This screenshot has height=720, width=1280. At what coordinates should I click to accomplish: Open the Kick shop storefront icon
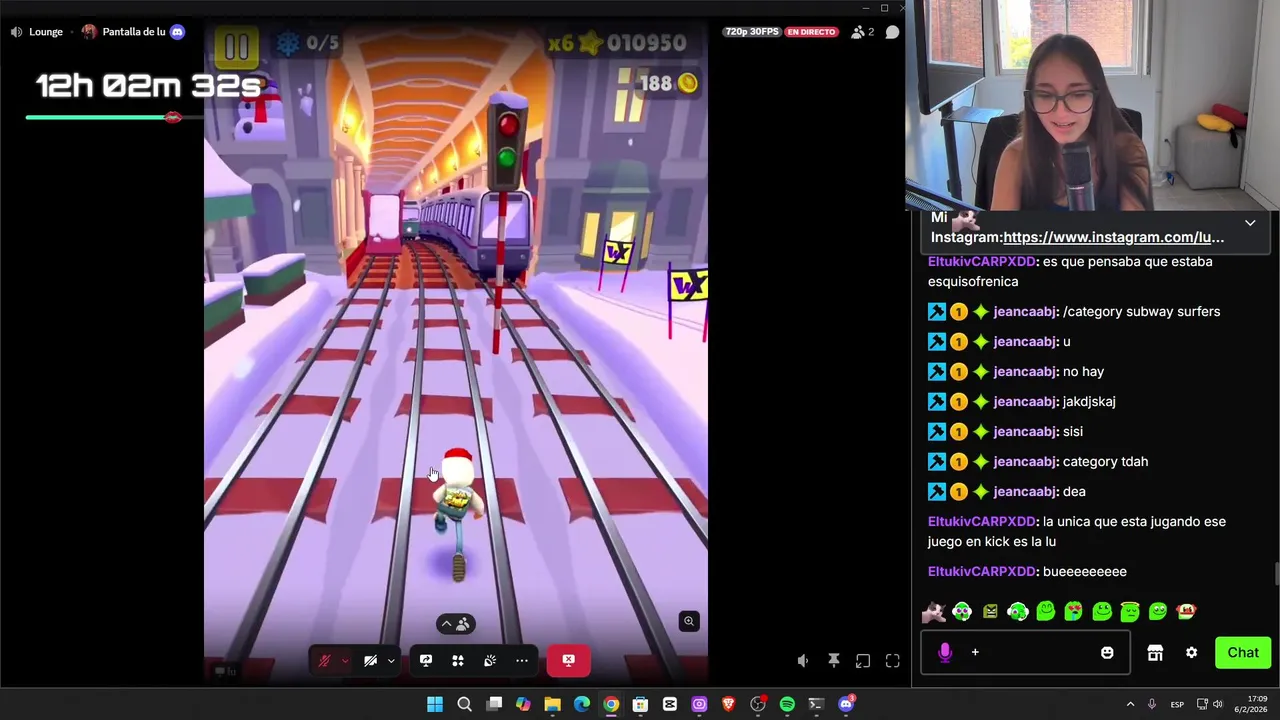coord(1155,653)
